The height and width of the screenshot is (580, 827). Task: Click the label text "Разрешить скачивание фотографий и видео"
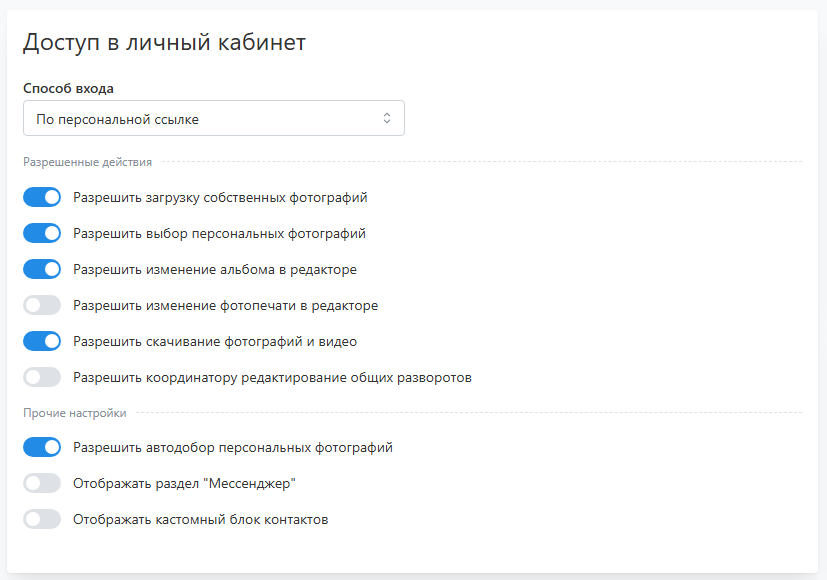(x=215, y=341)
